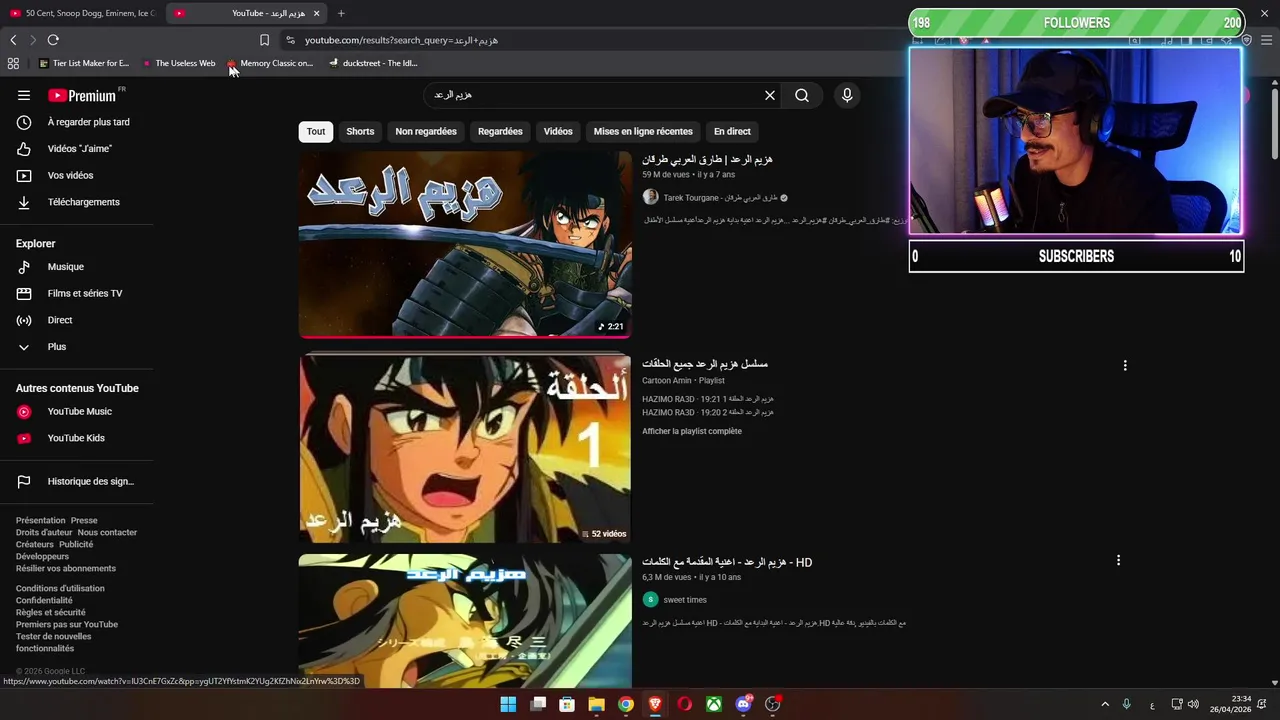
Task: Open YouTube Kids
Action: [x=76, y=438]
